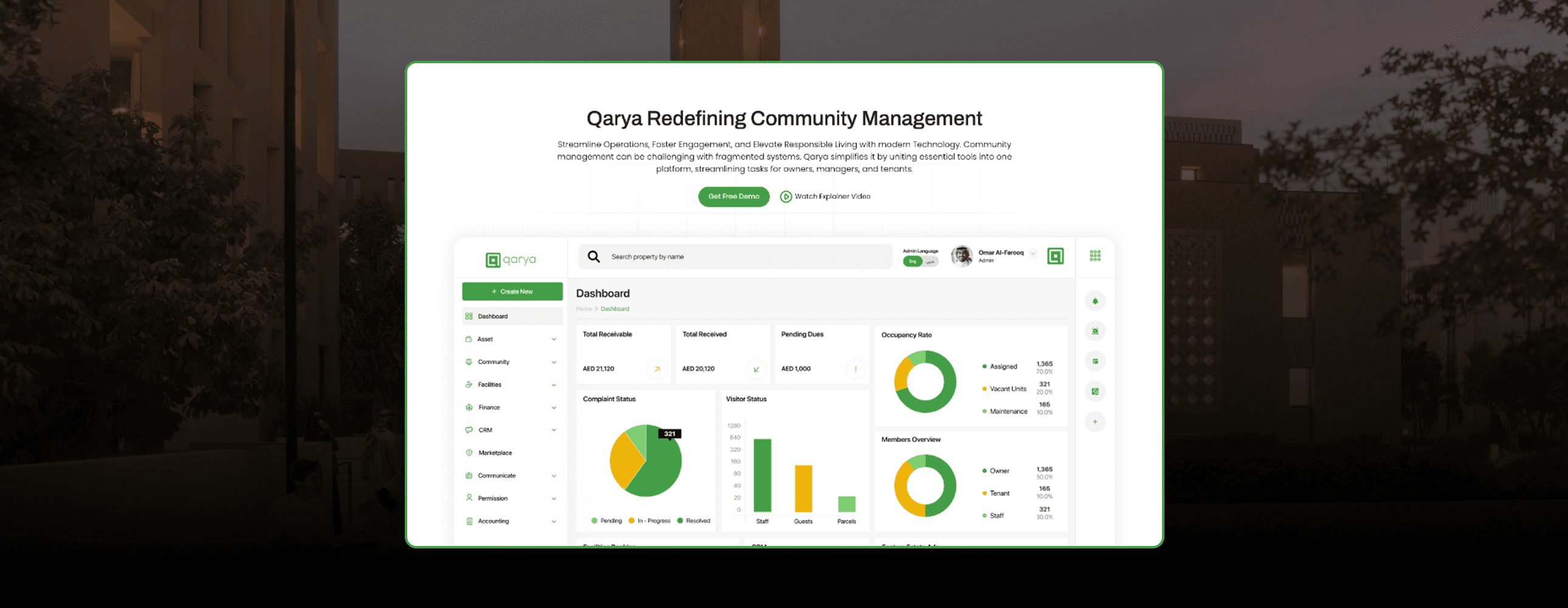Open the Omar Al-Farooq profile dropdown

[1033, 254]
